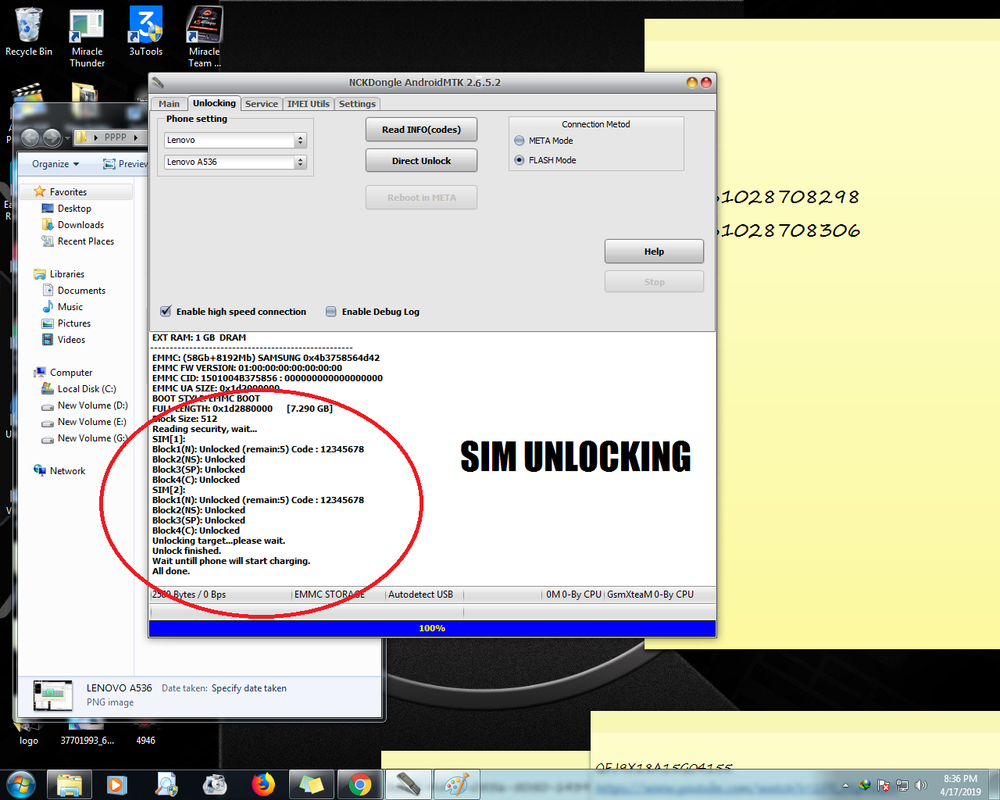Expand the PPPP breadcrumb arrow in Explorer
This screenshot has width=1000, height=800.
tap(135, 137)
